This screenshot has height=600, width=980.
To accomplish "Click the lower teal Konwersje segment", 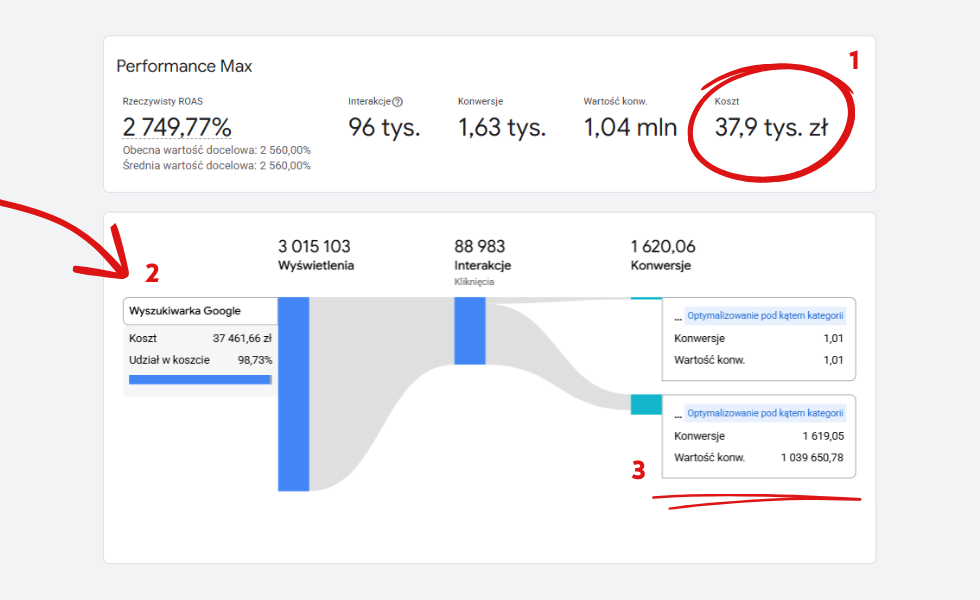I will [x=646, y=404].
